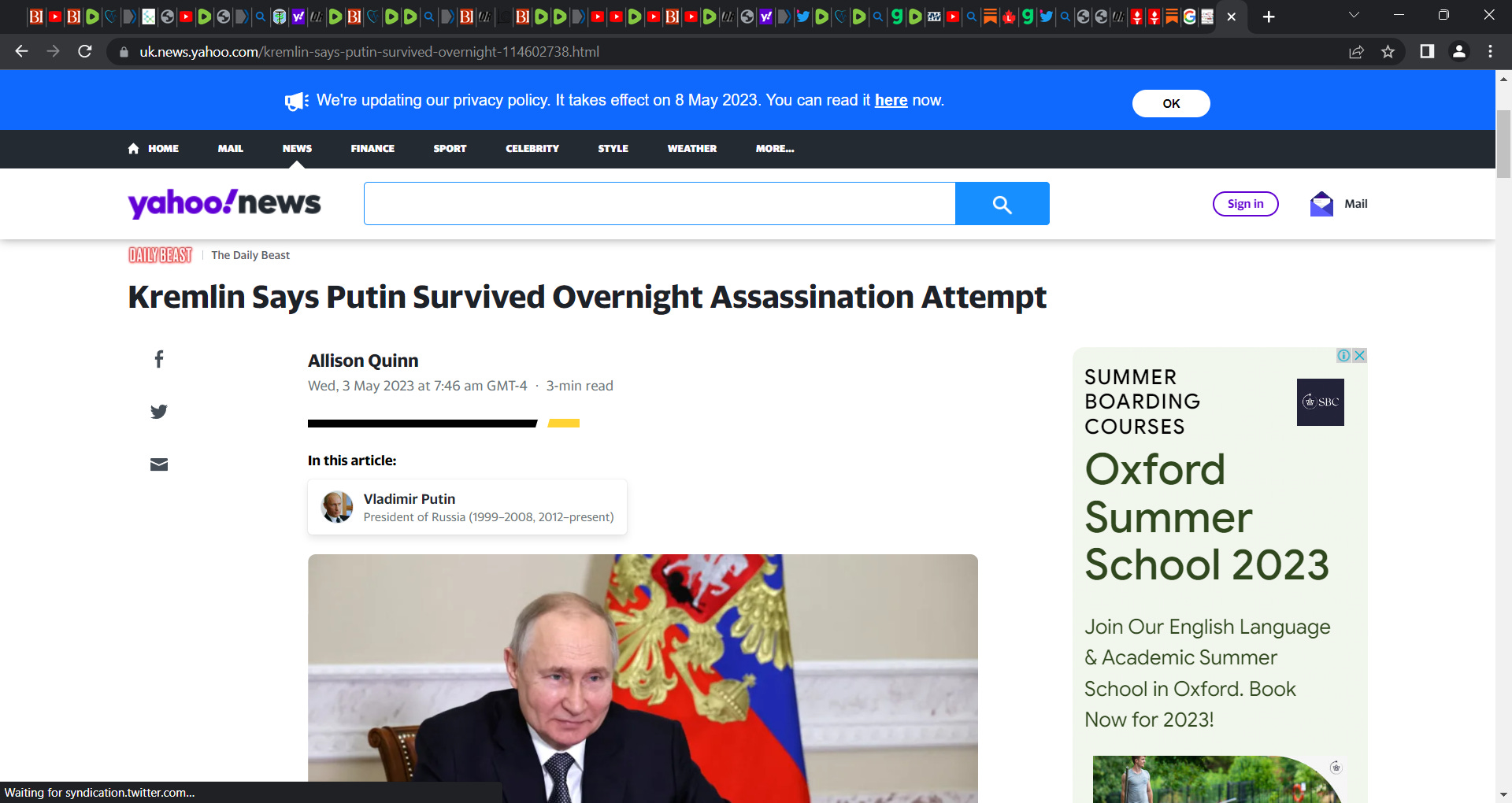Open the WEATHER navigation item
The height and width of the screenshot is (803, 1512).
692,149
